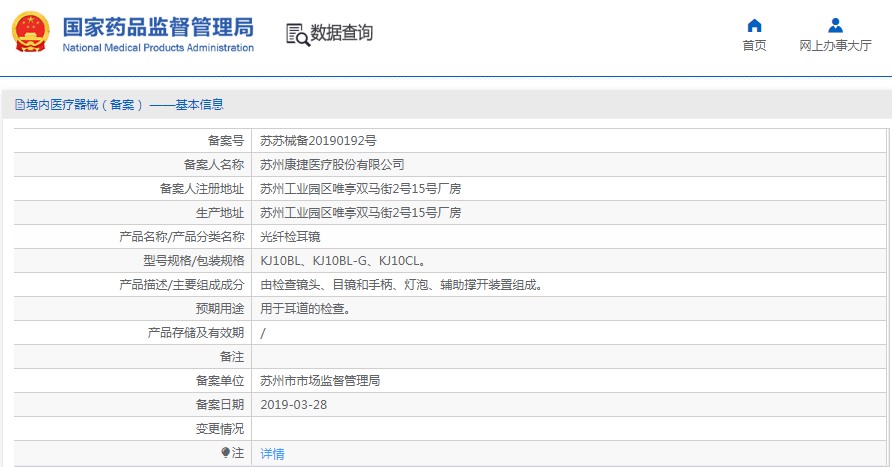Select intended use 用于耳道的检查

[x=305, y=308]
